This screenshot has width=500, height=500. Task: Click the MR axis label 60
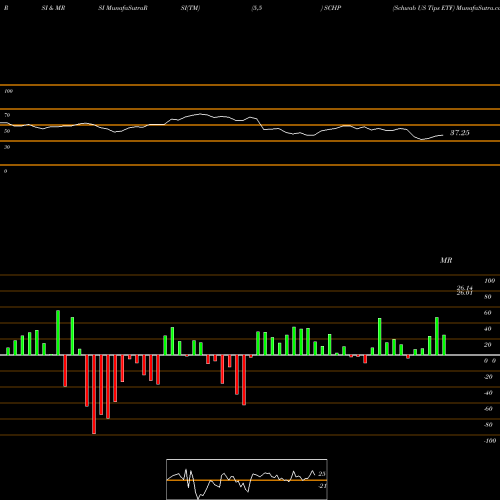coord(488,313)
